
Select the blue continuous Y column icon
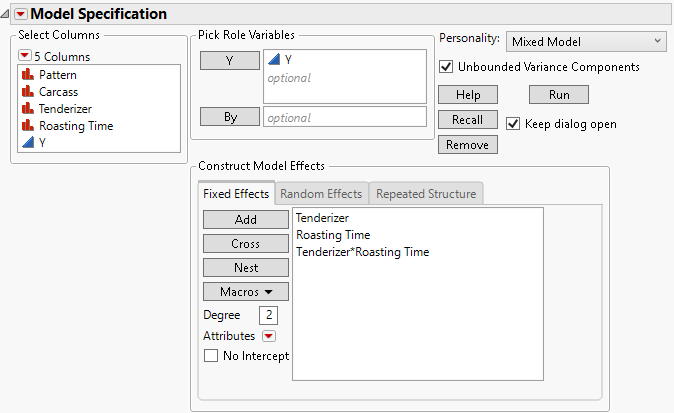(28, 143)
